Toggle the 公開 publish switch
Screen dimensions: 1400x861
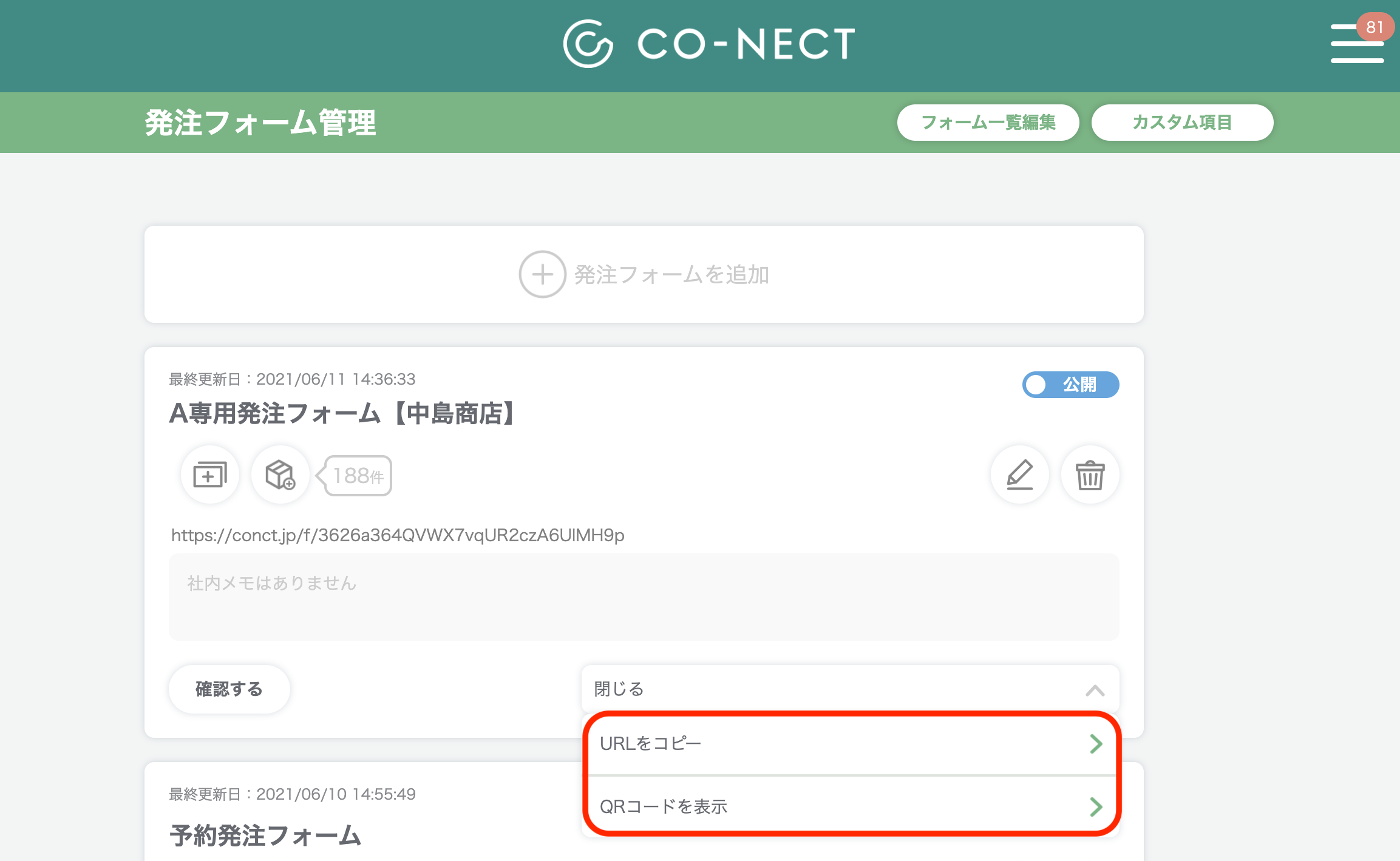1070,385
